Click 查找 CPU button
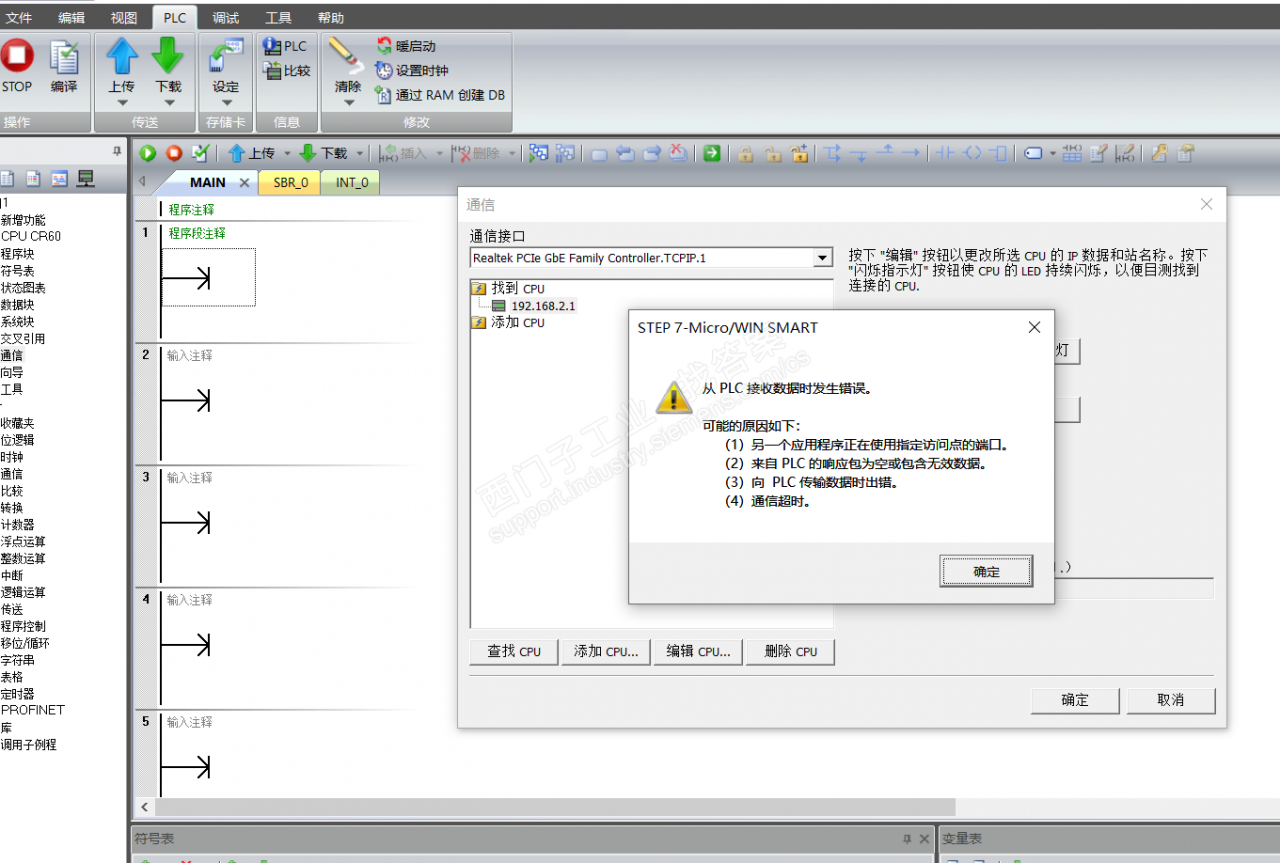The height and width of the screenshot is (863, 1280). [514, 651]
